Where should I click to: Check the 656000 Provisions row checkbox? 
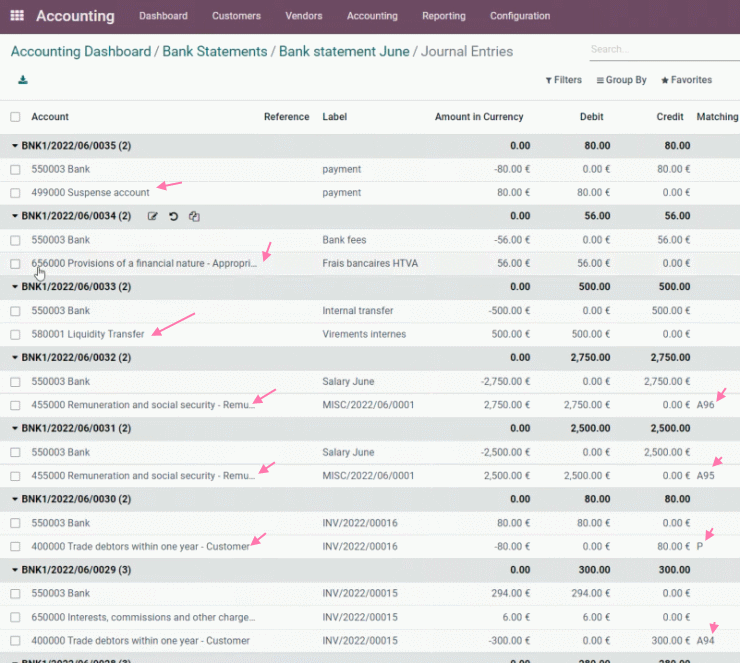point(15,263)
